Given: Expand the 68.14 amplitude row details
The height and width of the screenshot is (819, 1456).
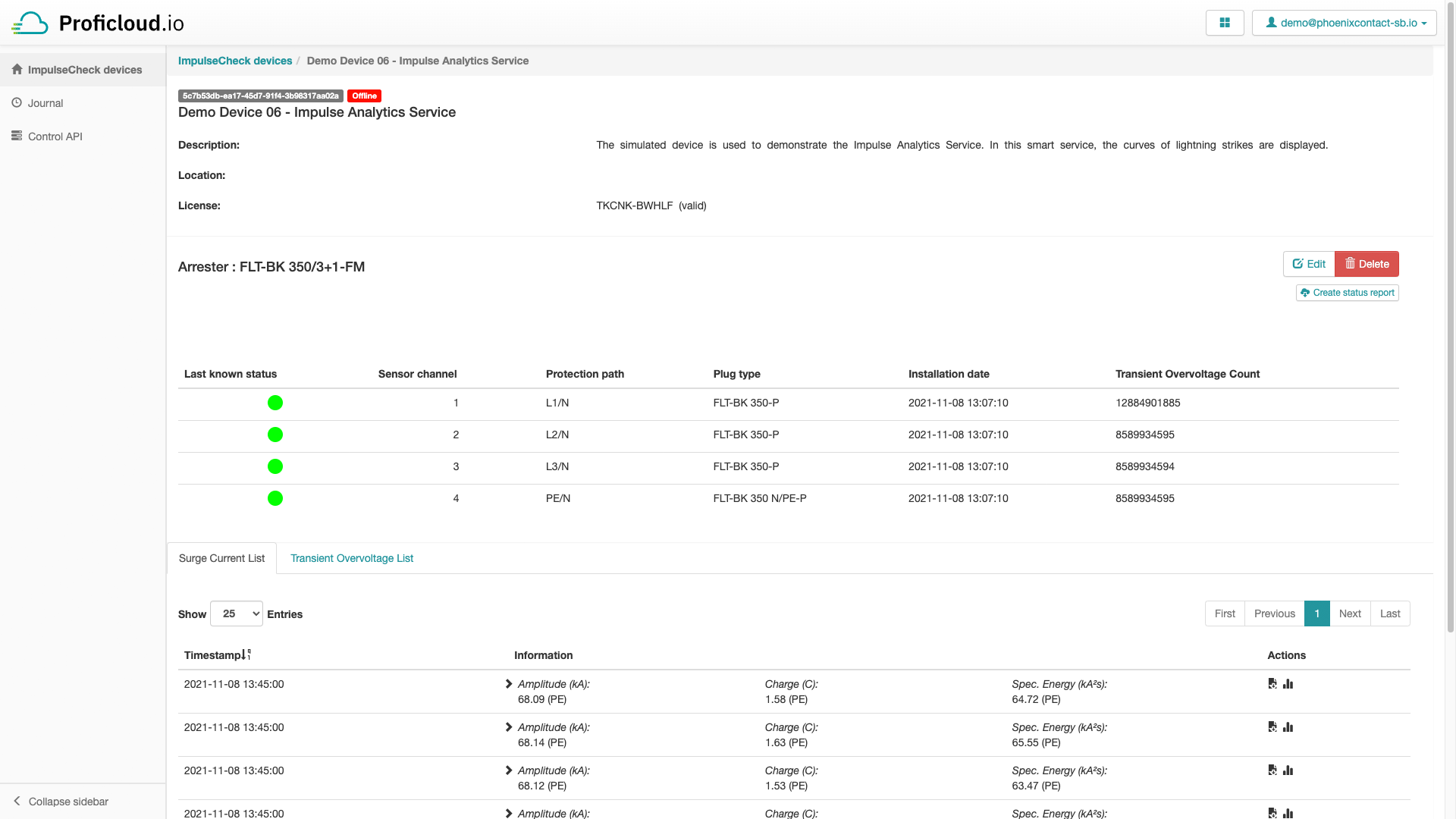Looking at the screenshot, I should pos(509,726).
